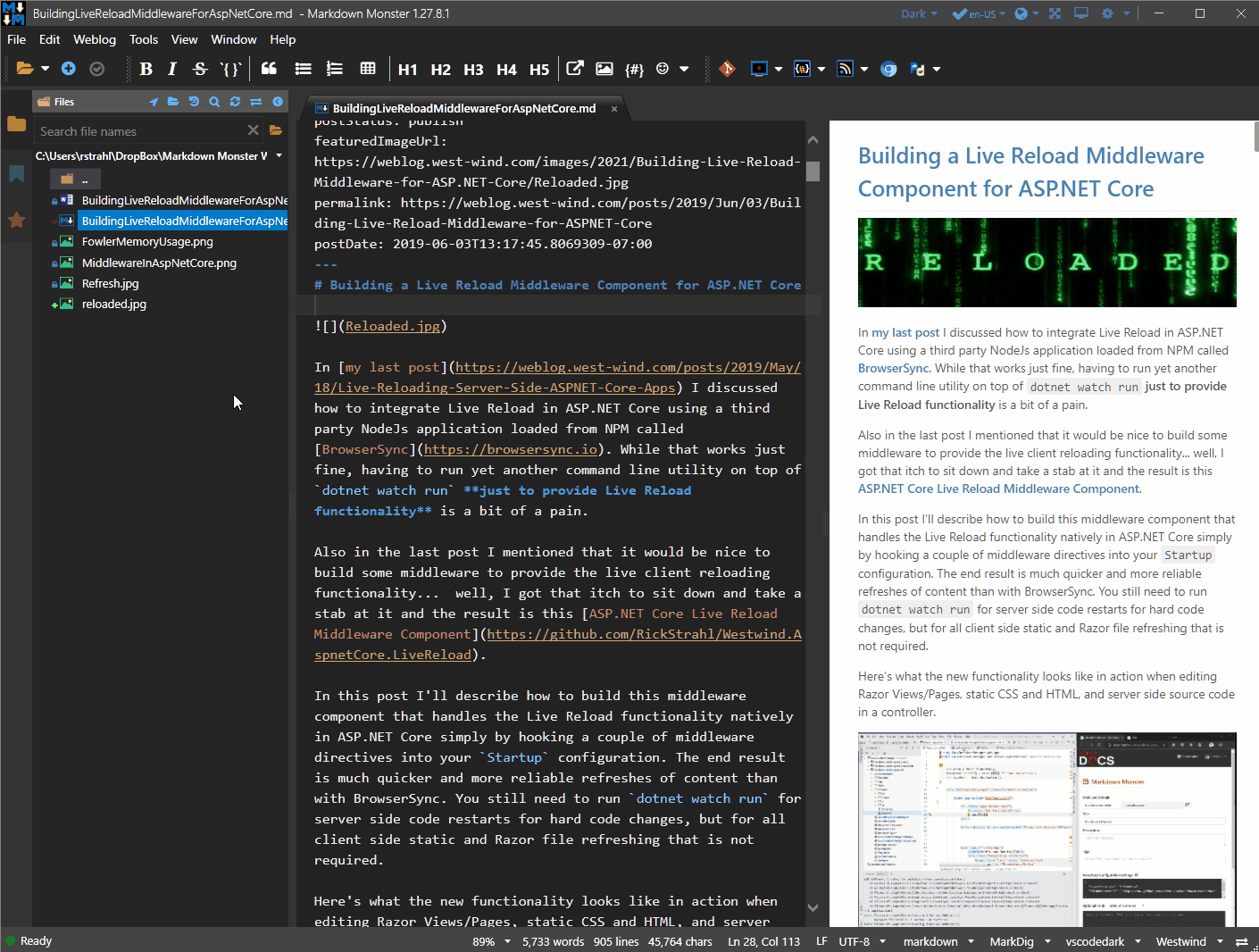Open the Weblog menu
The image size is (1259, 952).
[x=95, y=39]
